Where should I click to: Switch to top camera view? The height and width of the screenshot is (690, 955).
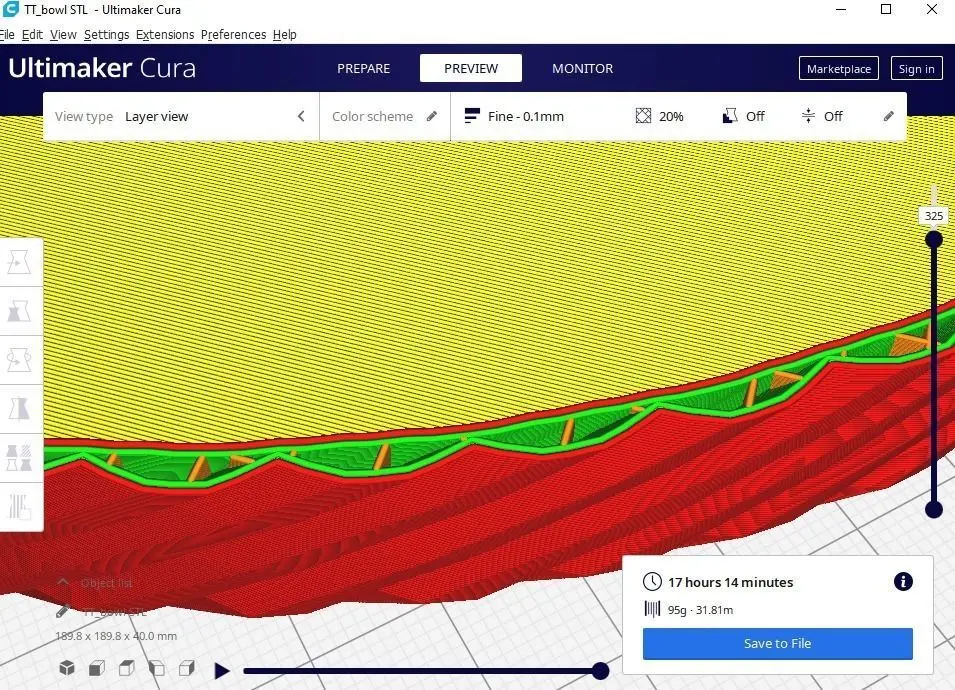pos(127,668)
